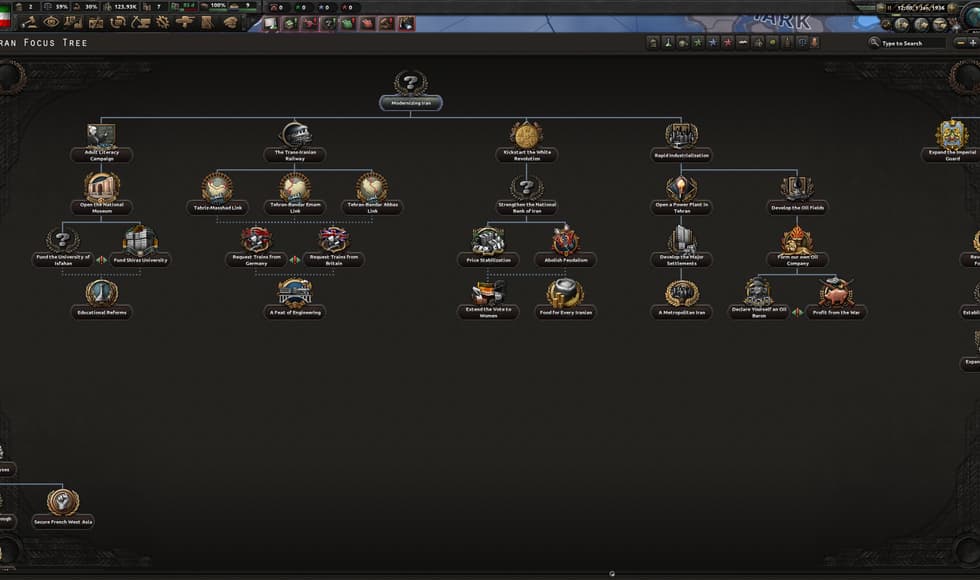Select Strengthen the National Bank of Iran focus
This screenshot has width=980, height=580.
point(526,194)
